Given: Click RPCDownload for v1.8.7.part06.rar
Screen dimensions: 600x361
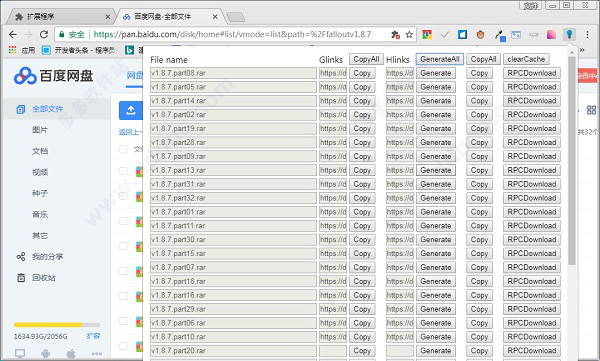Looking at the screenshot, I should 532,323.
